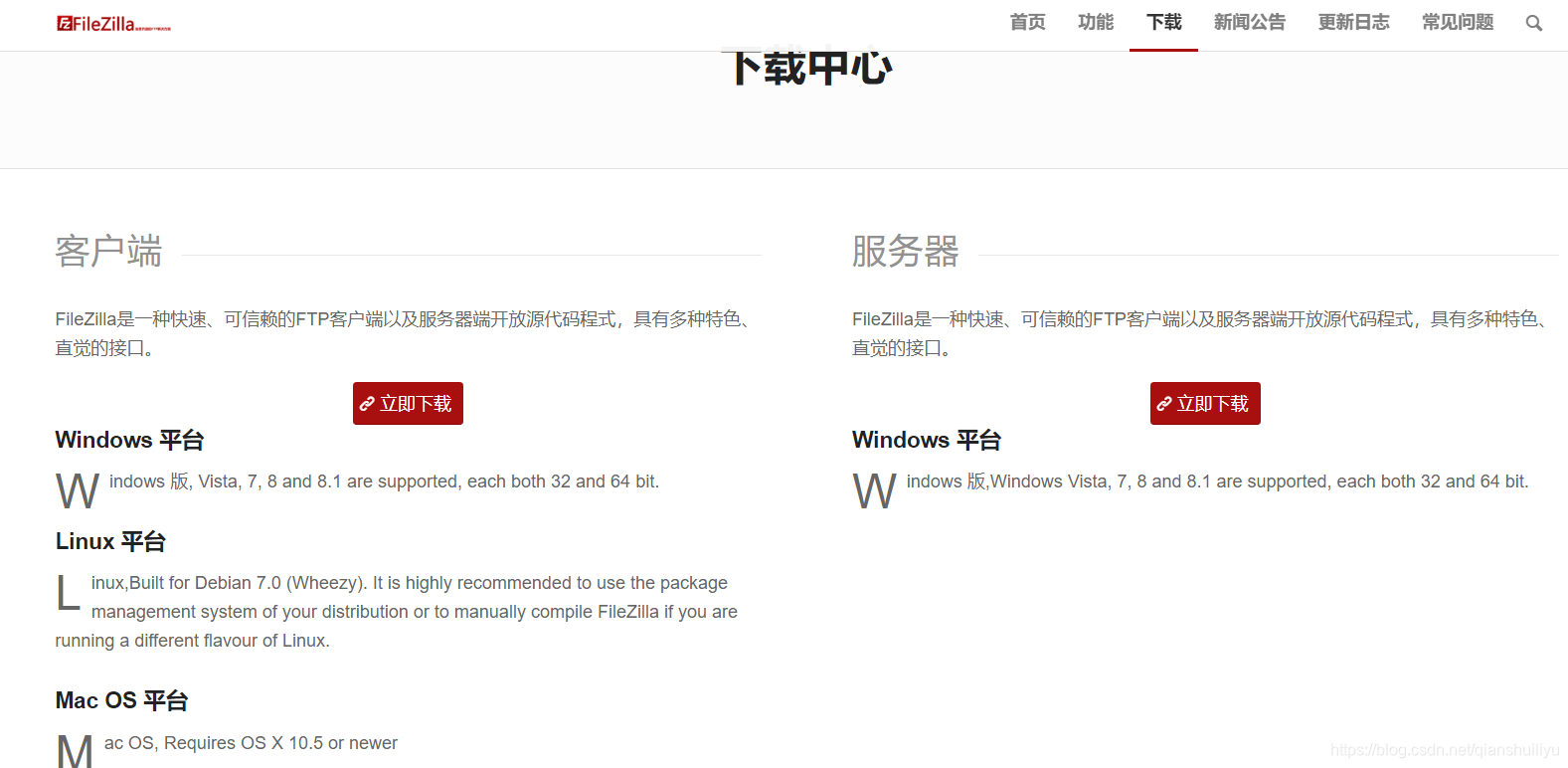Click the blog.csdn.net watermark URL text
Viewport: 1568px width, 768px height.
click(x=1444, y=750)
